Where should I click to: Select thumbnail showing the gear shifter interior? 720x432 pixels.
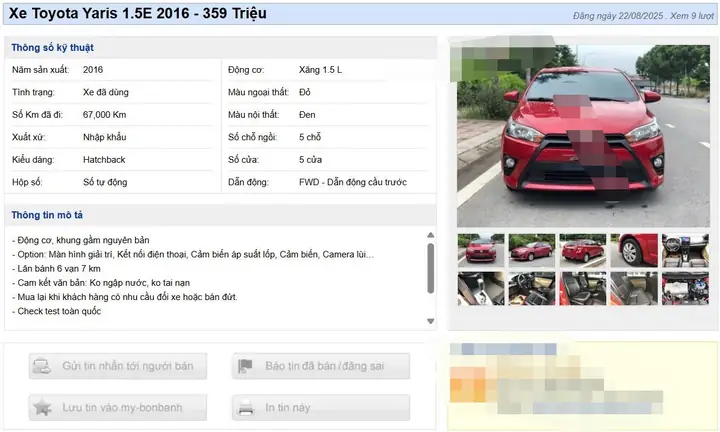click(x=481, y=288)
